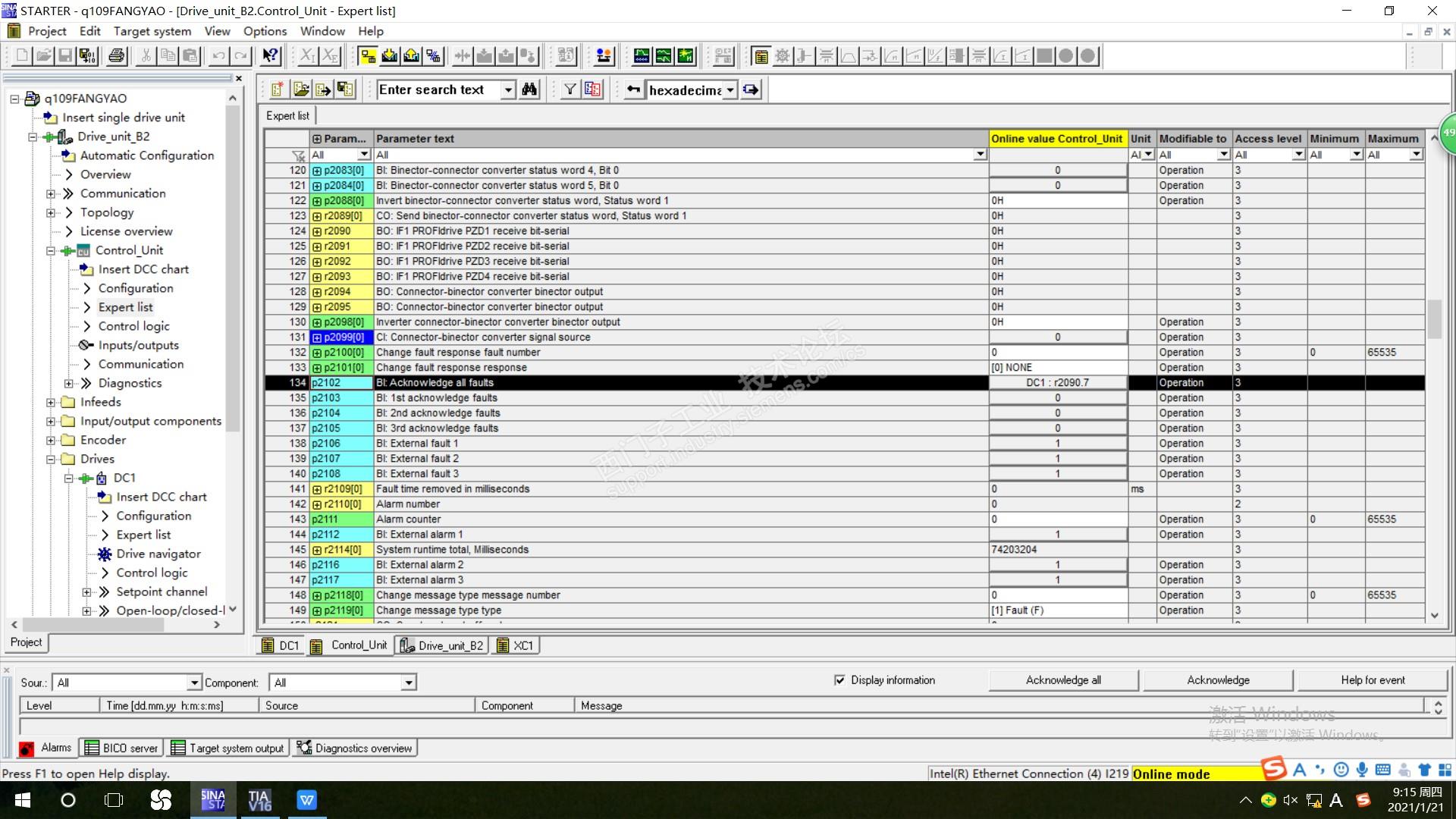The image size is (1456, 819).
Task: Click the print icon in toolbar
Action: [x=116, y=56]
